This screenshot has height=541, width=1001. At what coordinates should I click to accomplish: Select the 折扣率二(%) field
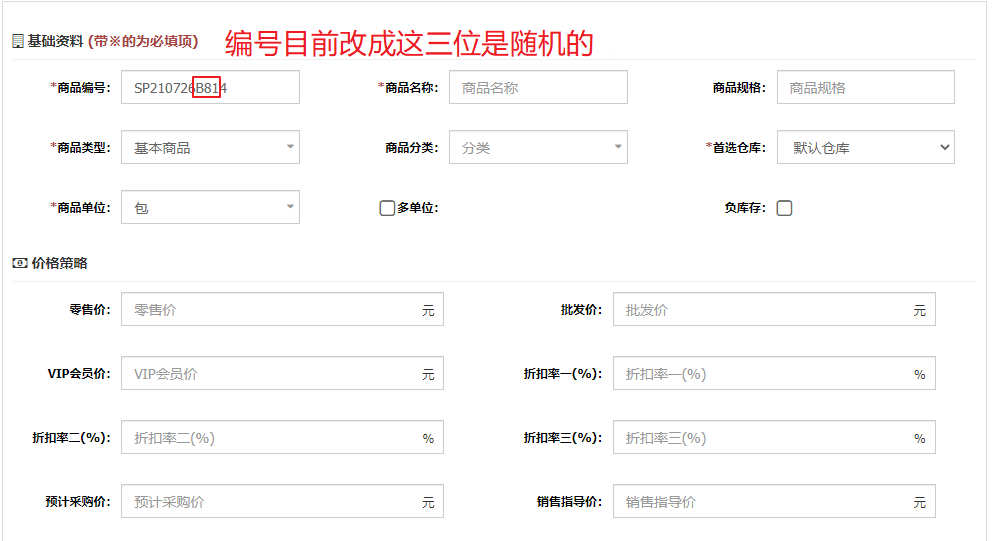pyautogui.click(x=282, y=438)
